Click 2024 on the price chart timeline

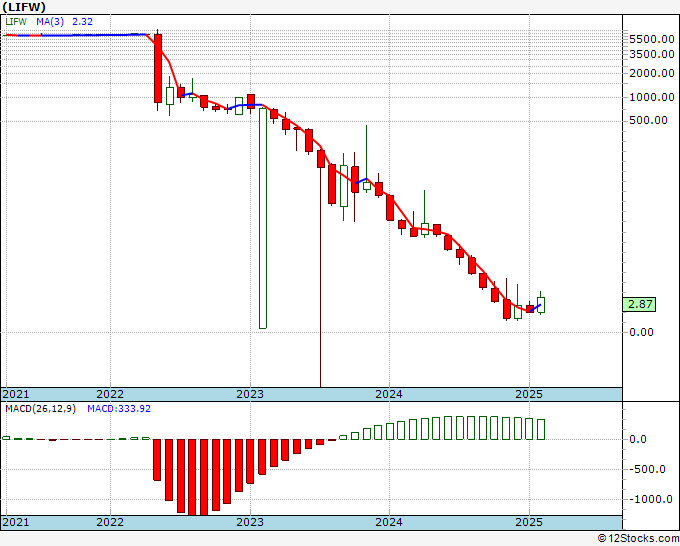pos(389,394)
